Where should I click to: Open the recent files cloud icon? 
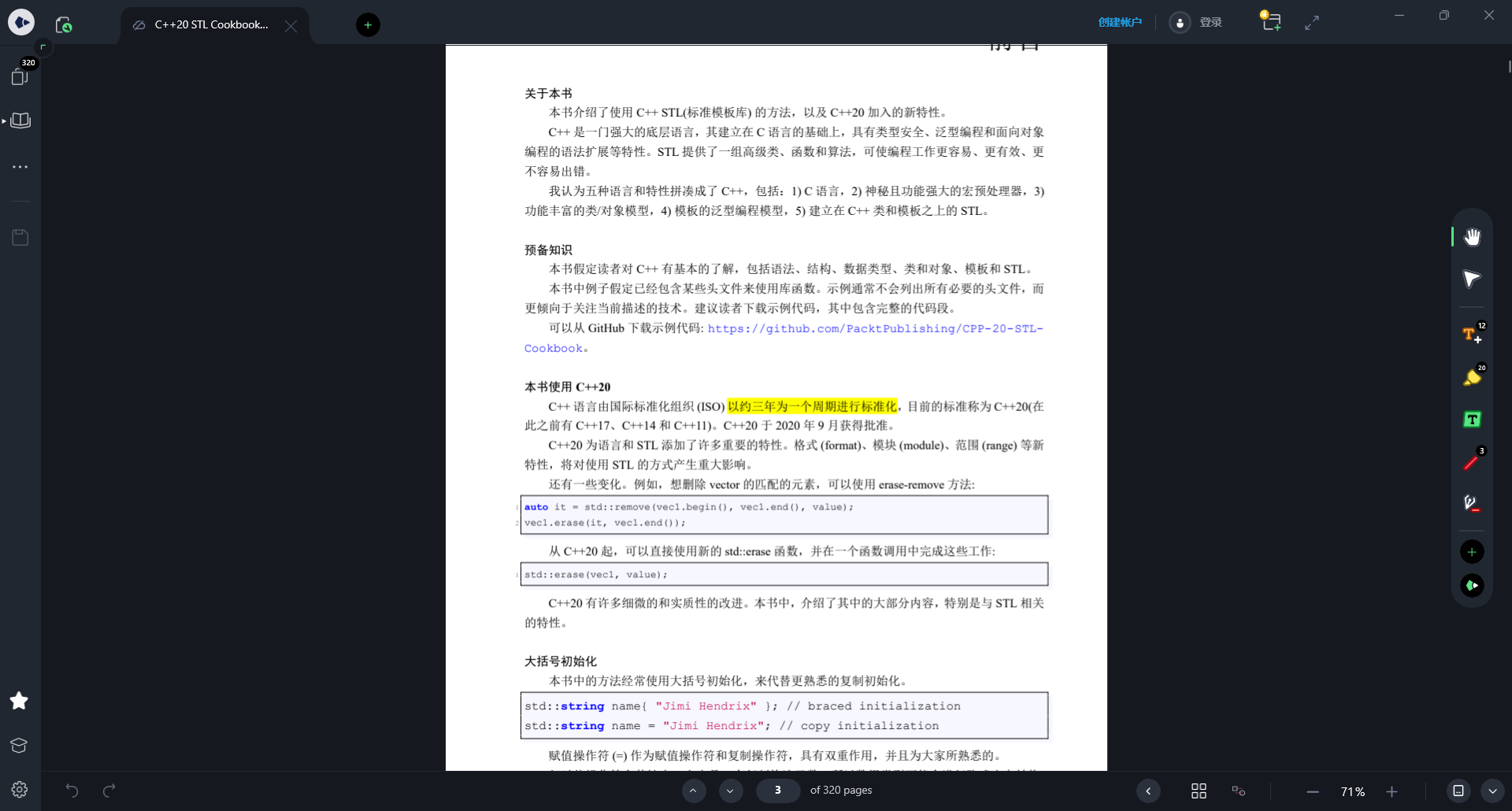tap(64, 24)
